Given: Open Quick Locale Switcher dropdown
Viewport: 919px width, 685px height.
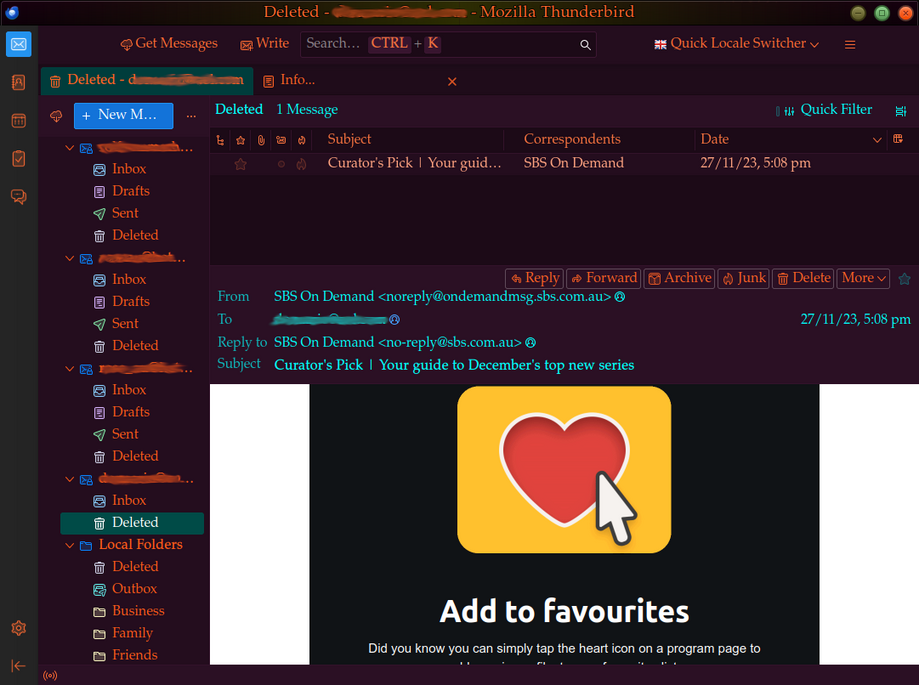Looking at the screenshot, I should (x=737, y=44).
